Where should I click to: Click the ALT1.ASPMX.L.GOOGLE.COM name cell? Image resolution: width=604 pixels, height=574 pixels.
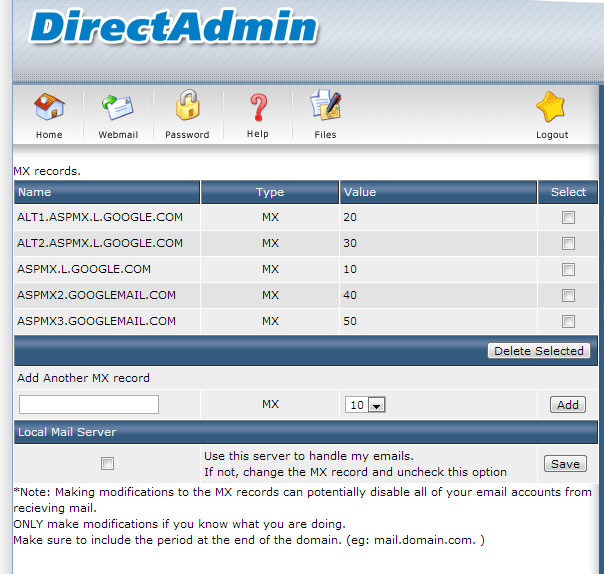(x=107, y=217)
